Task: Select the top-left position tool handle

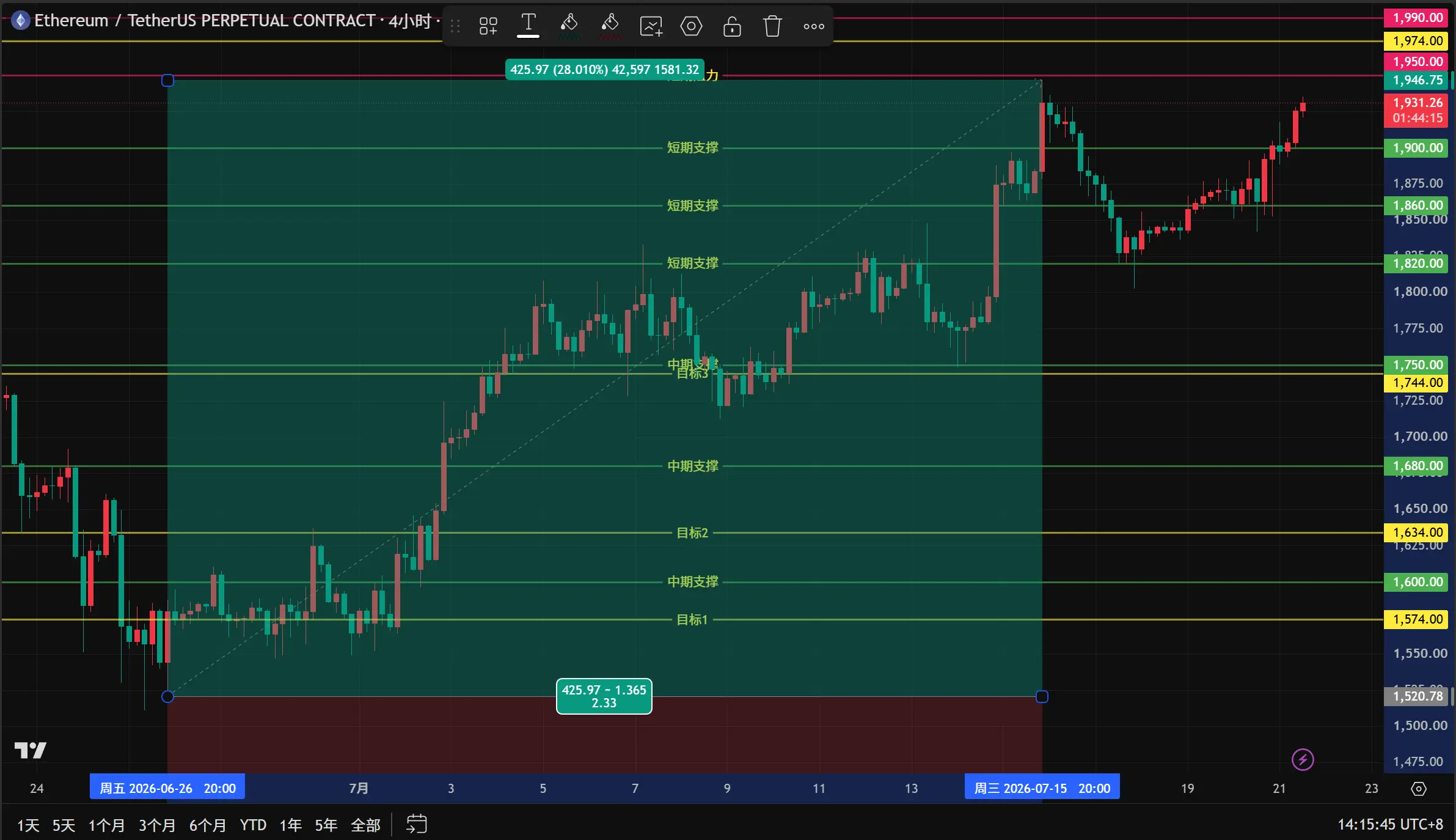Action: coord(167,80)
